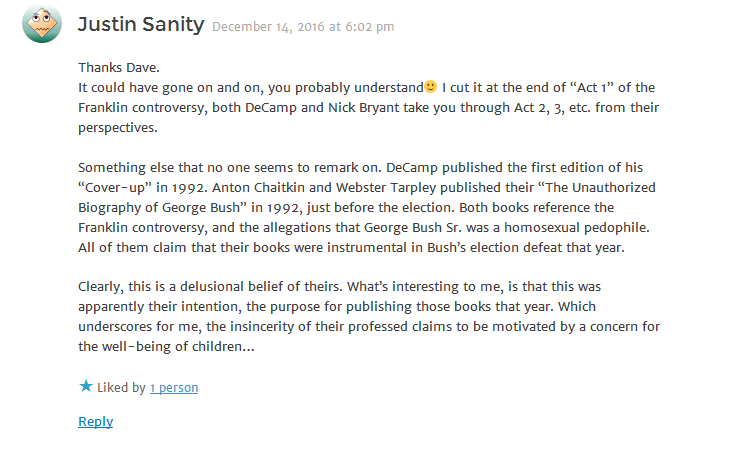Open the "1 person" likes link

click(x=174, y=388)
